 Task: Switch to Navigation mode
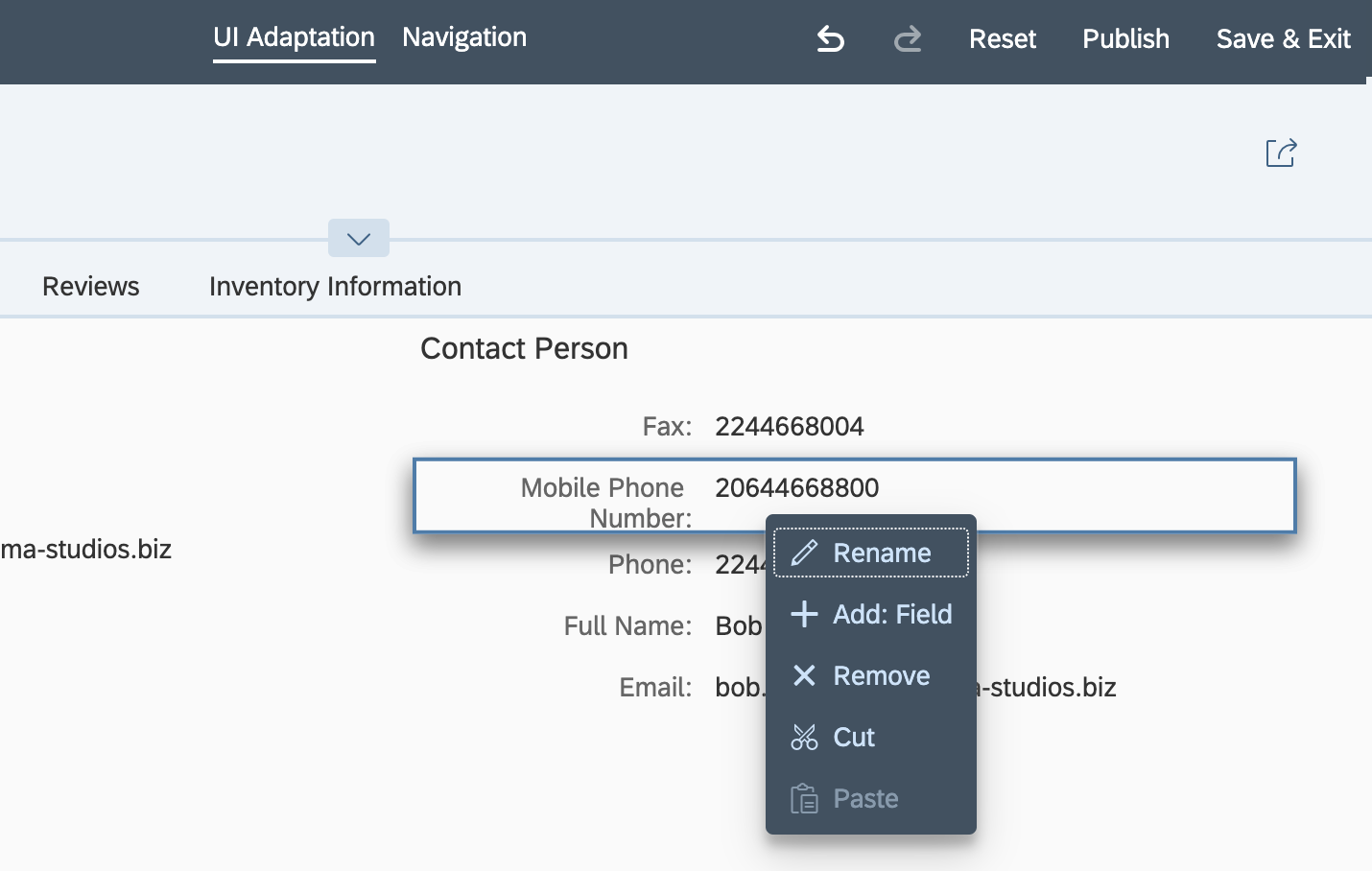click(463, 37)
